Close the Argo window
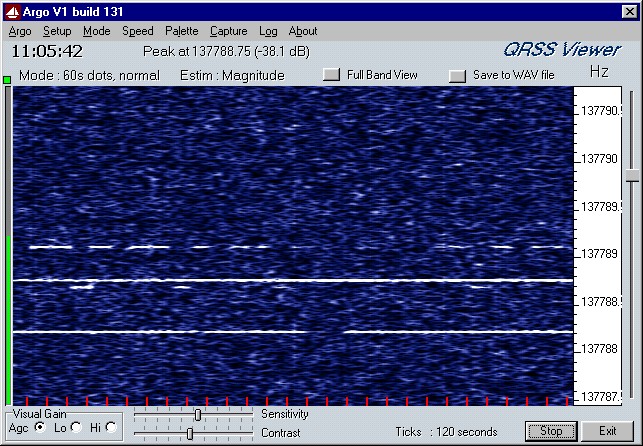 629,12
